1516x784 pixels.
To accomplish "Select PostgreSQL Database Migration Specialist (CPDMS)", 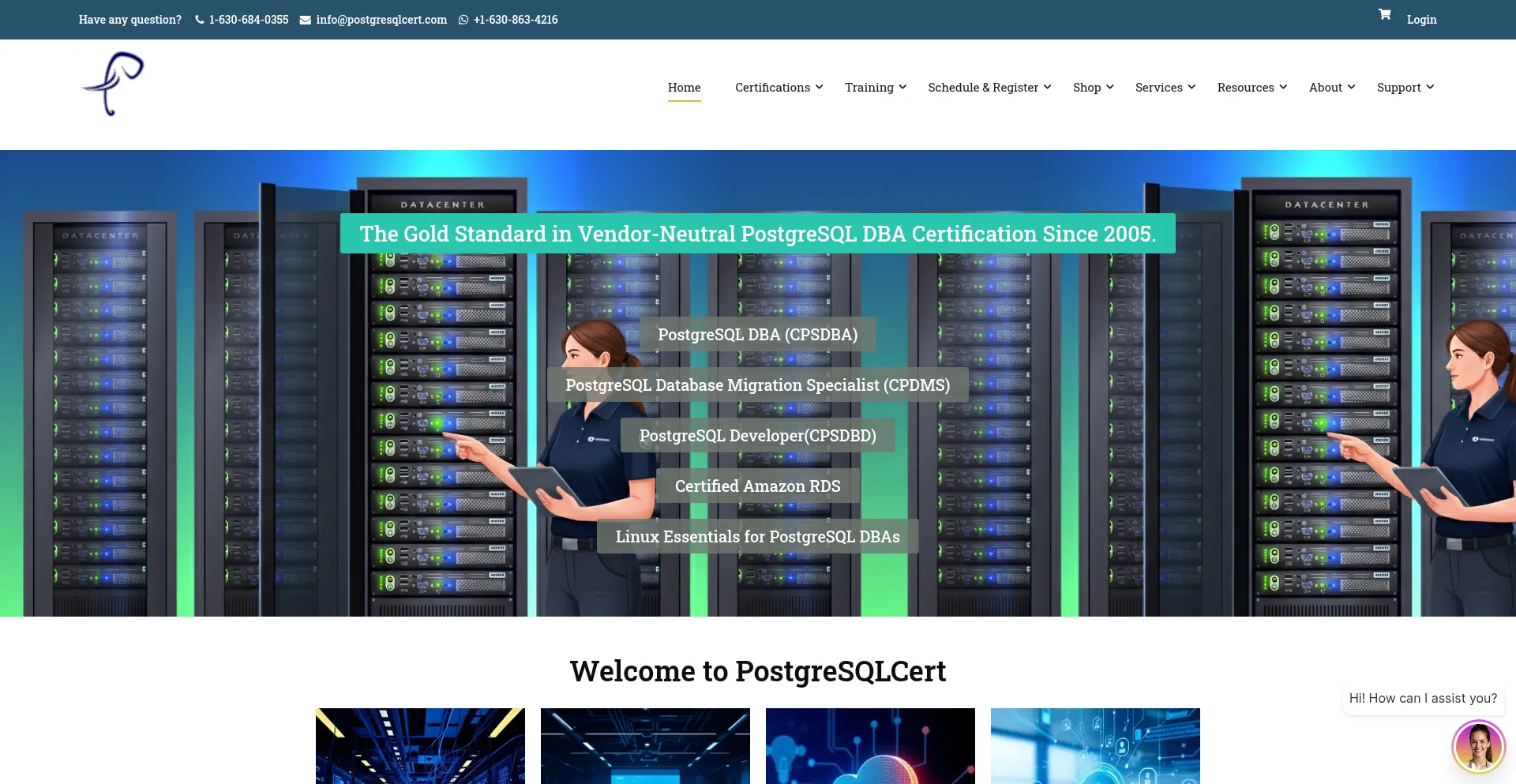I will (758, 385).
